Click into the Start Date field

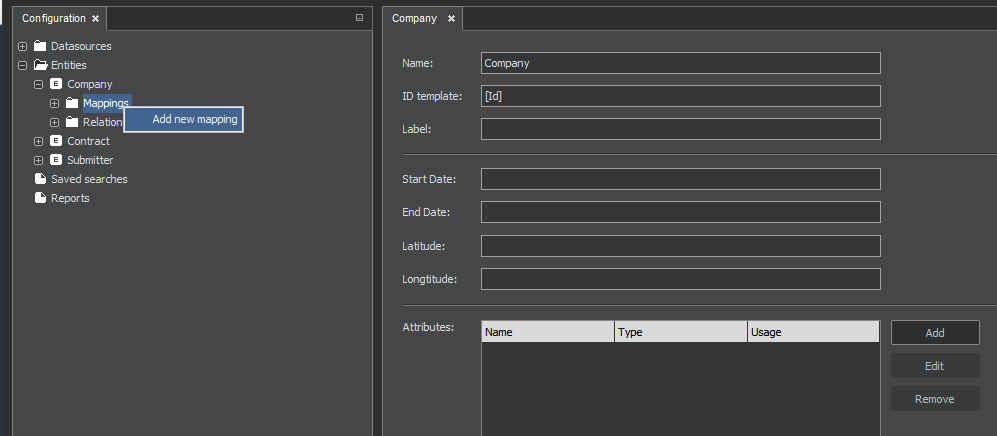click(x=680, y=179)
